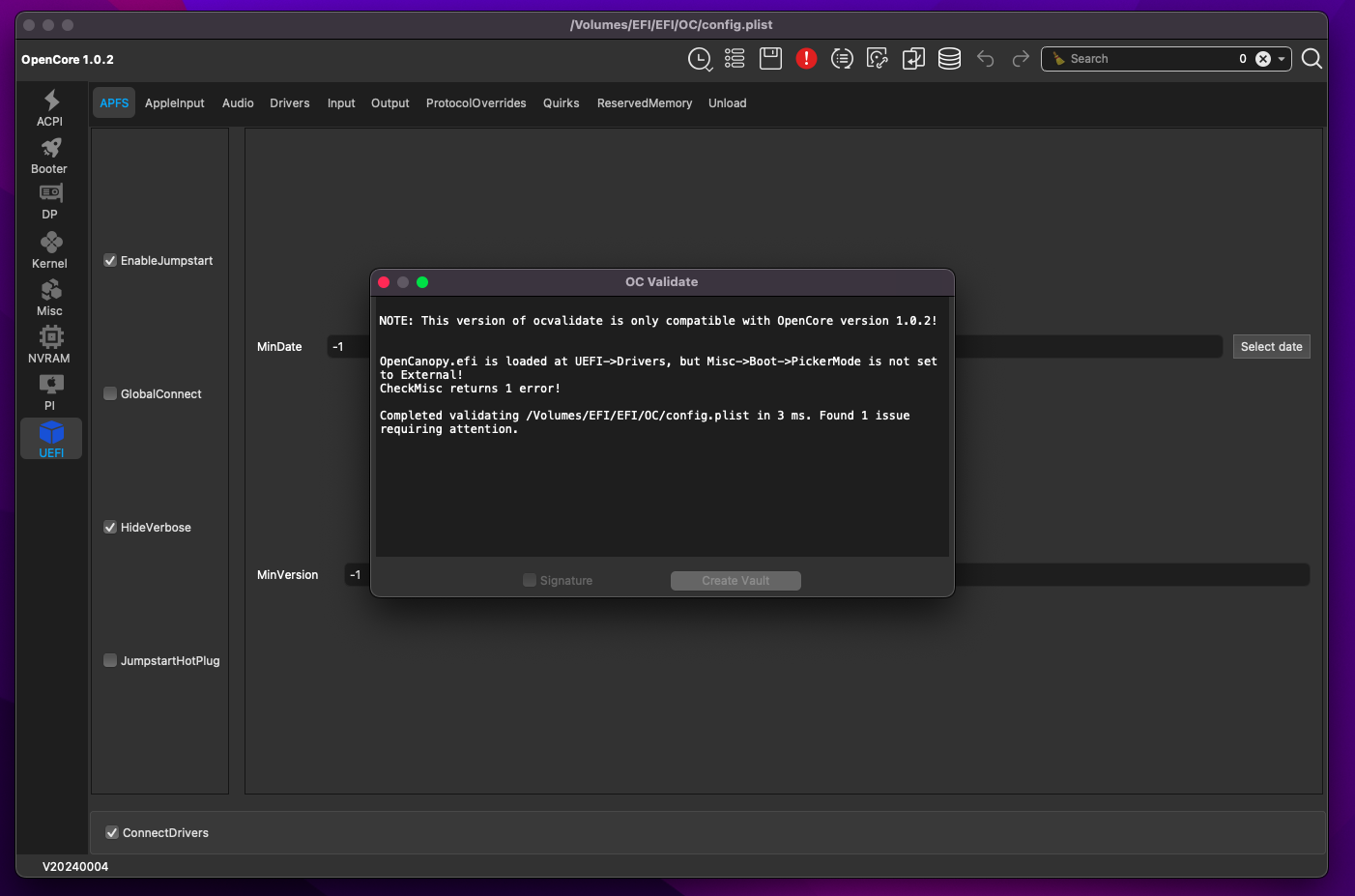Viewport: 1355px width, 896px height.
Task: Click the Create Vault button
Action: click(x=735, y=581)
